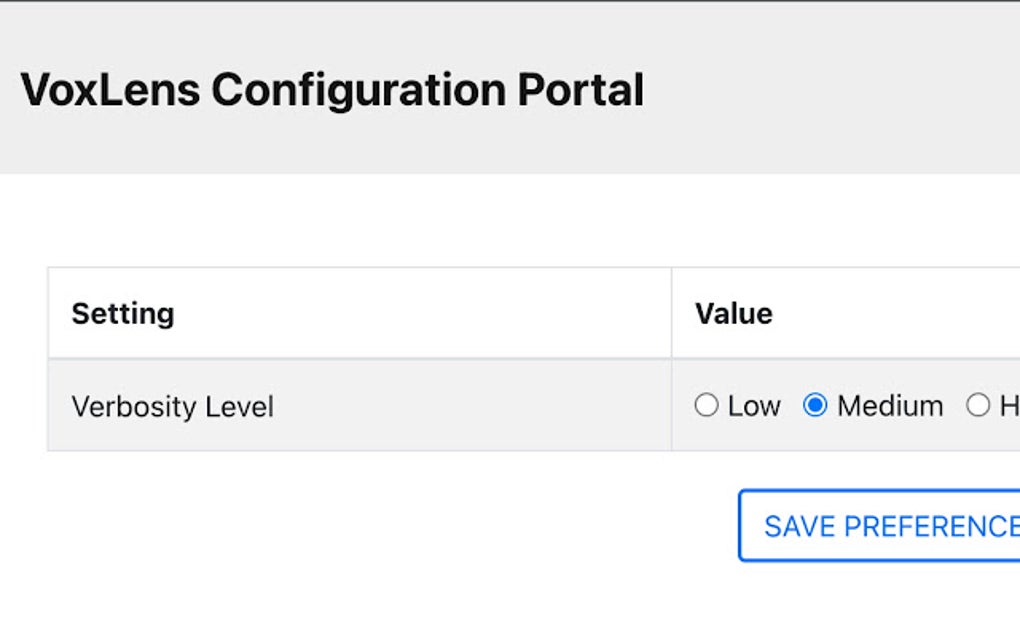
Task: Click the partially visible High option label
Action: (x=1009, y=406)
